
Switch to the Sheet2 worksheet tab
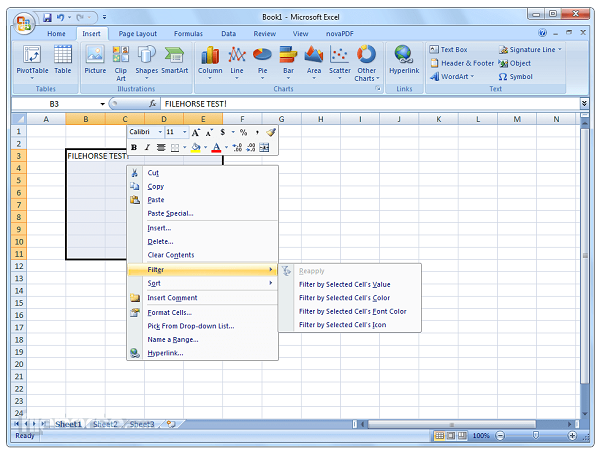pos(105,424)
